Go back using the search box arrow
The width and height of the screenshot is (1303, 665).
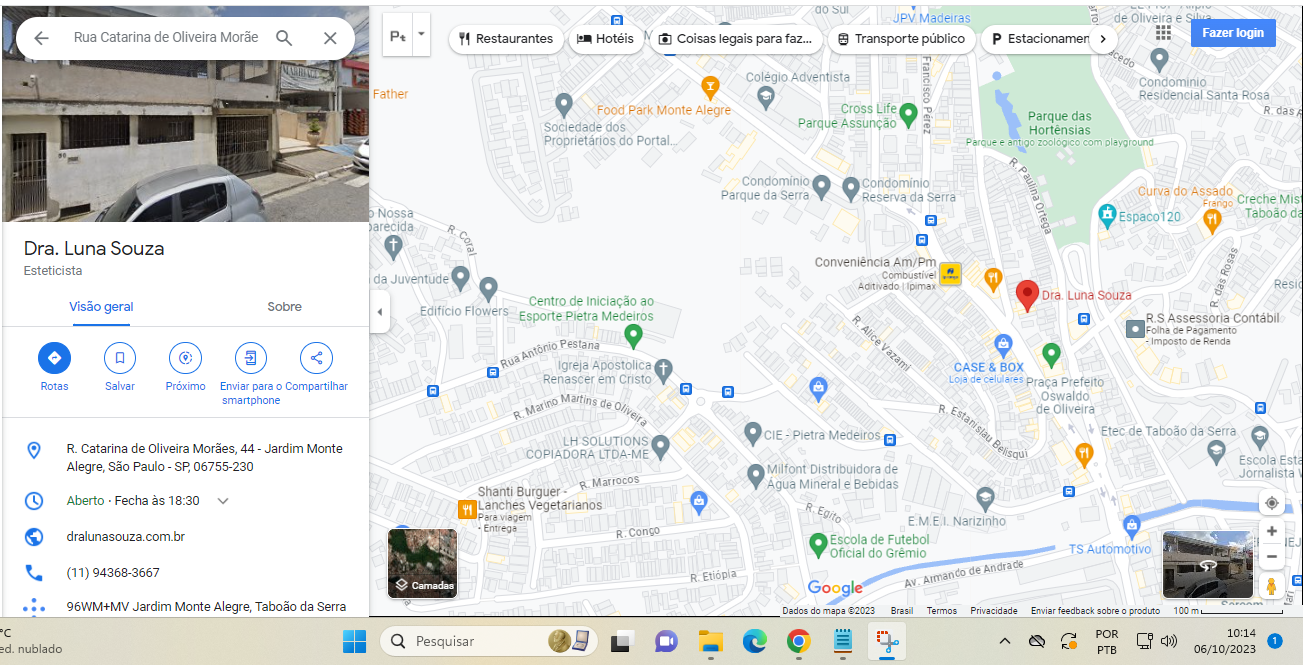[41, 38]
